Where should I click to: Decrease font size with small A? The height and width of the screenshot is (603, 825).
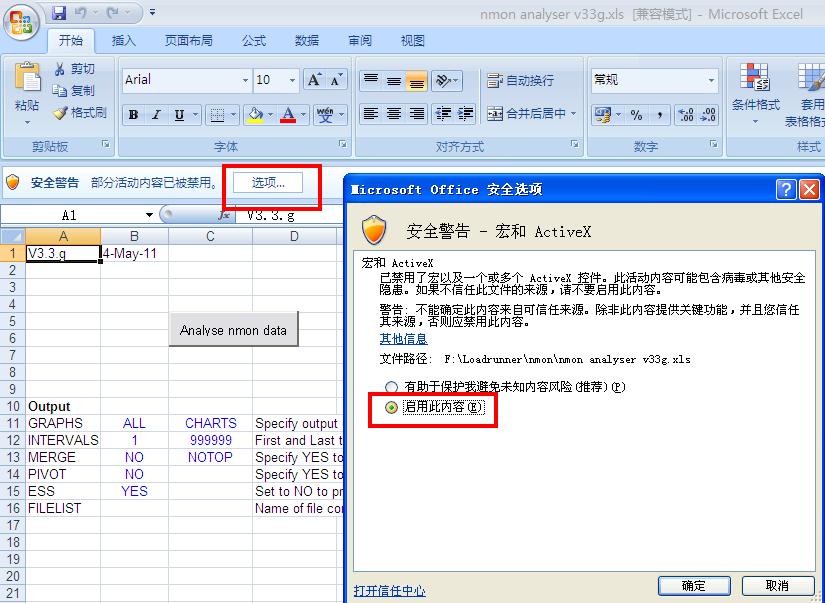336,80
